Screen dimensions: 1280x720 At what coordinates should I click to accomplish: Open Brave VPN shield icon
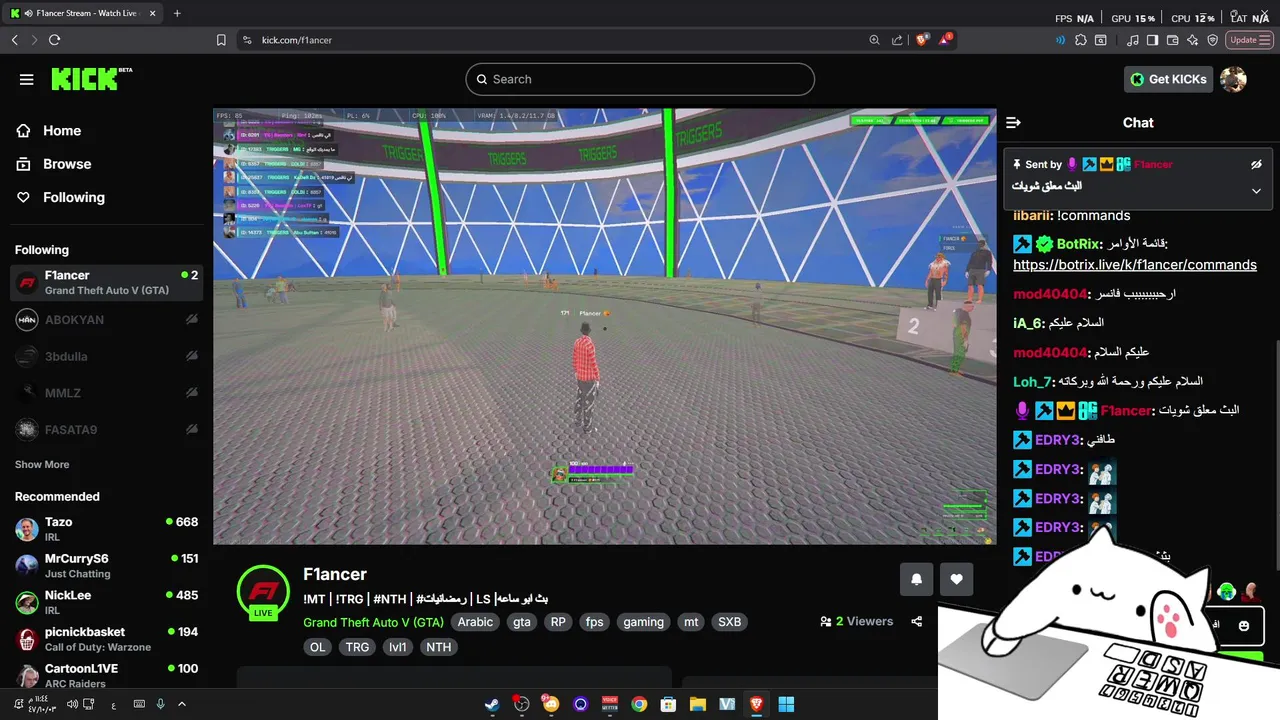(x=1213, y=40)
